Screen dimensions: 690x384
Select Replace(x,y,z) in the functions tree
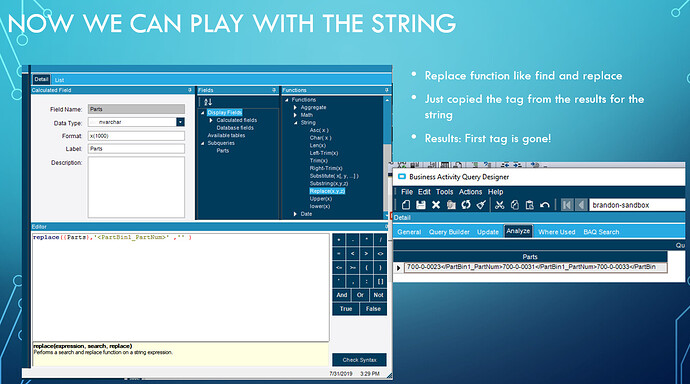tap(327, 191)
